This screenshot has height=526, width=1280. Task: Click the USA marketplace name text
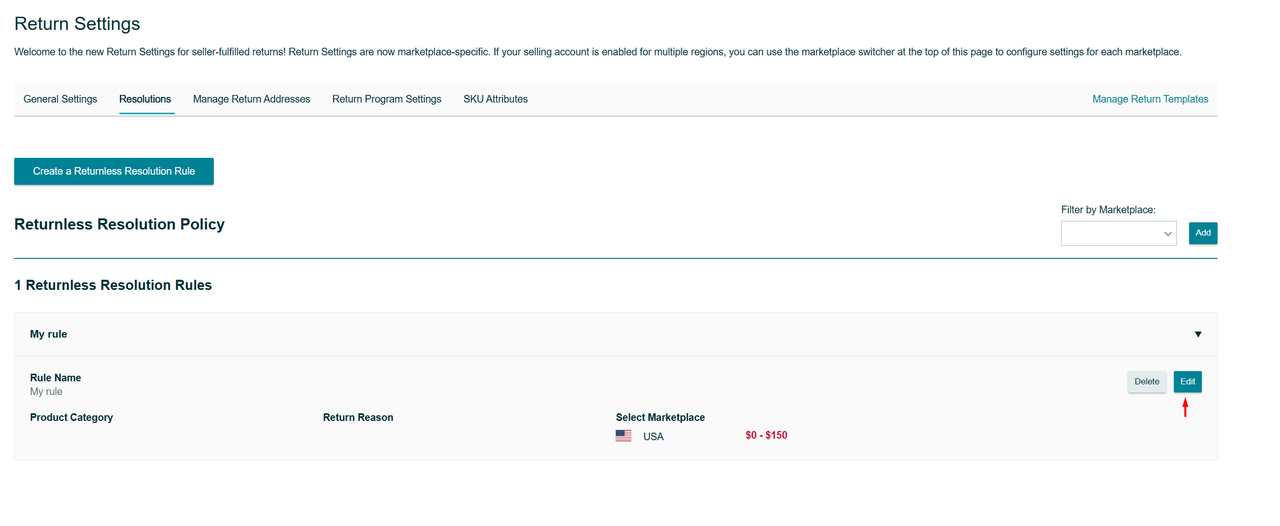653,437
